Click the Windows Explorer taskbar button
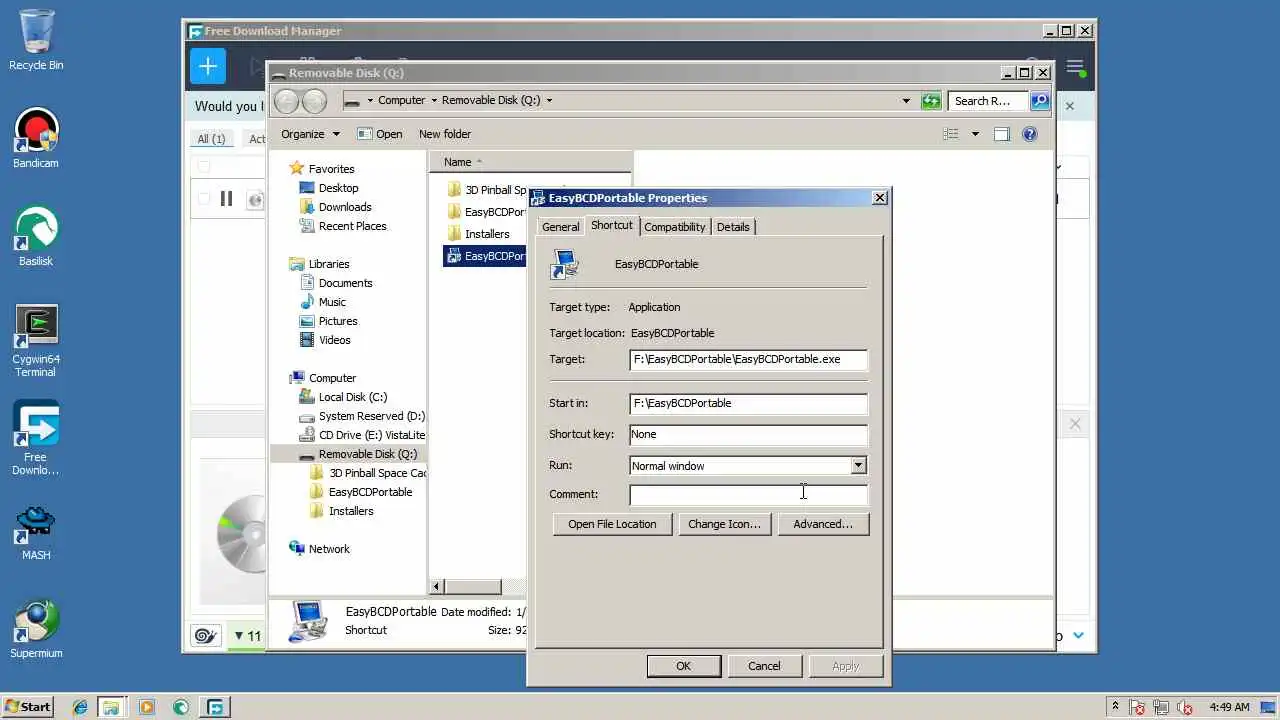The height and width of the screenshot is (720, 1280). 112,707
